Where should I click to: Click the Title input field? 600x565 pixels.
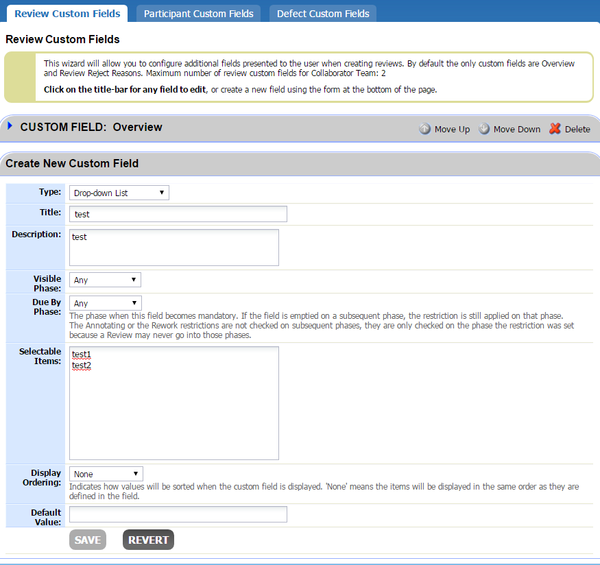(x=178, y=214)
